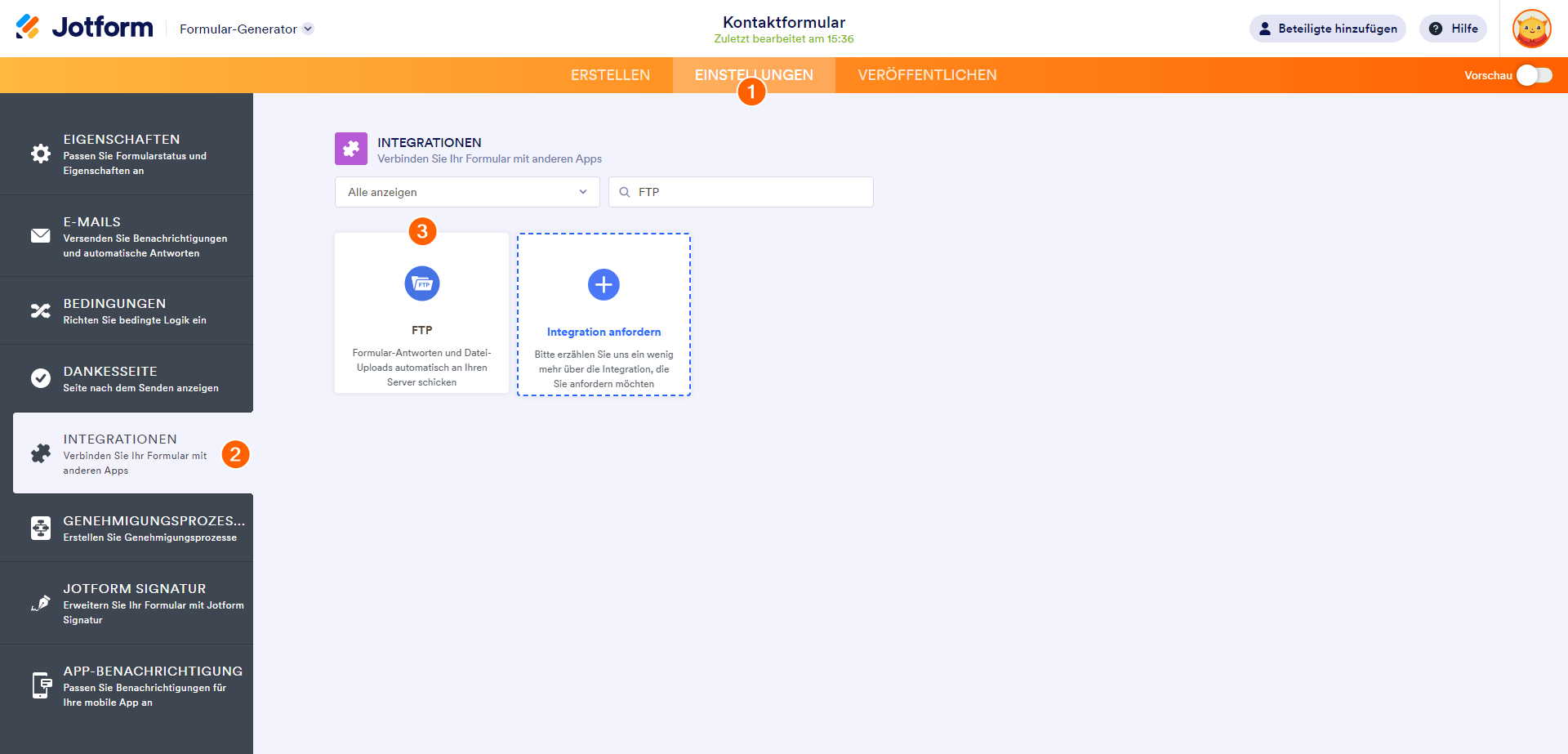Click the E-Mails envelope icon

coord(41,235)
